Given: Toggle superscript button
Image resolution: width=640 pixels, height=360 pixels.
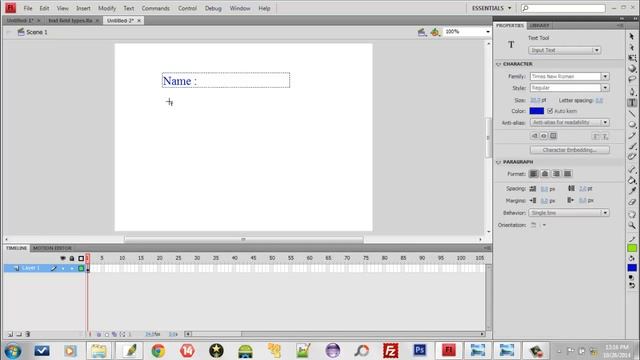Looking at the screenshot, I should click(x=596, y=136).
